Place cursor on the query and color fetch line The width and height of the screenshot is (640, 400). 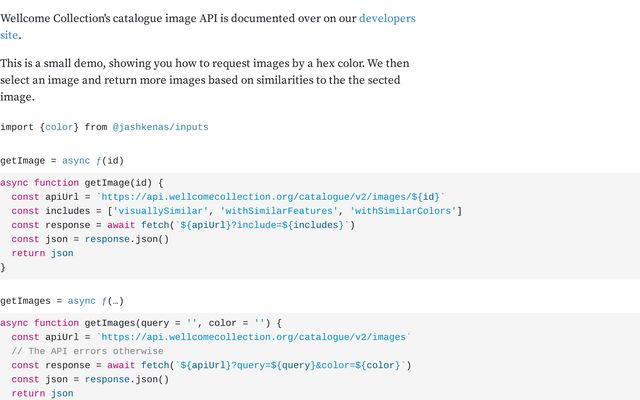pyautogui.click(x=211, y=365)
